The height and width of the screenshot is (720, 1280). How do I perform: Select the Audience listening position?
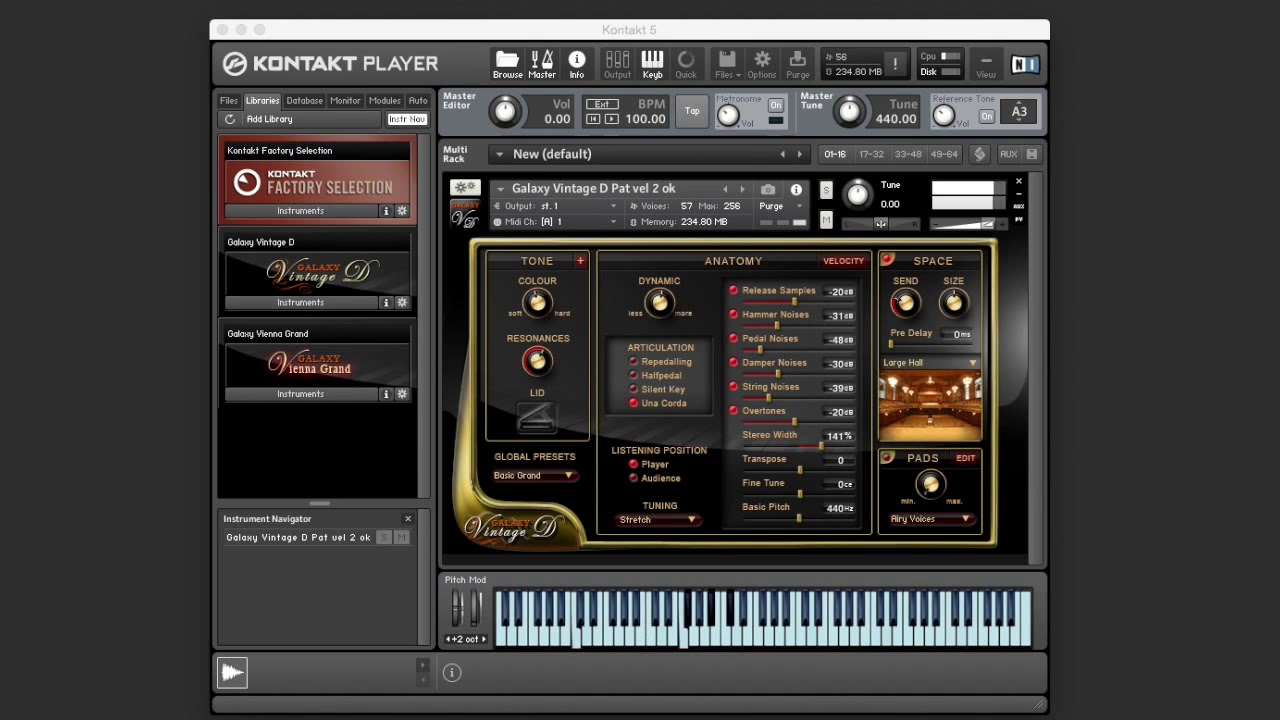tap(633, 478)
